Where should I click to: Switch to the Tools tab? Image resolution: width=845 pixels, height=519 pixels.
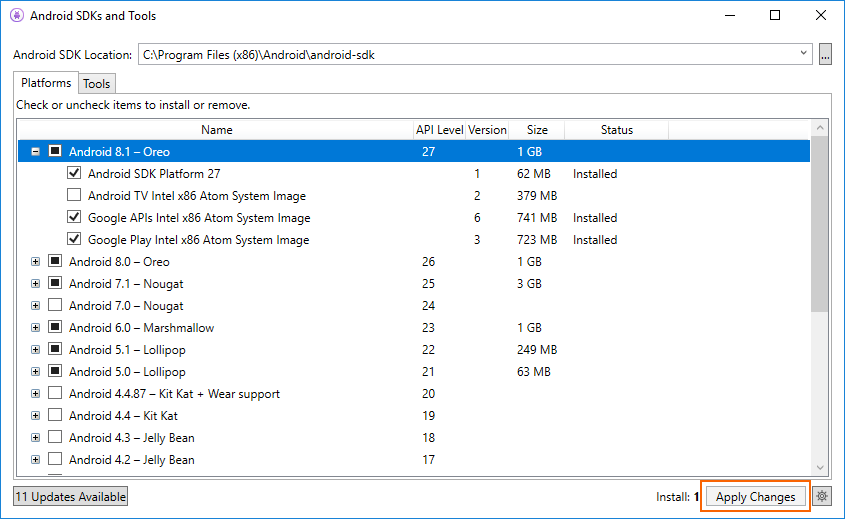97,84
